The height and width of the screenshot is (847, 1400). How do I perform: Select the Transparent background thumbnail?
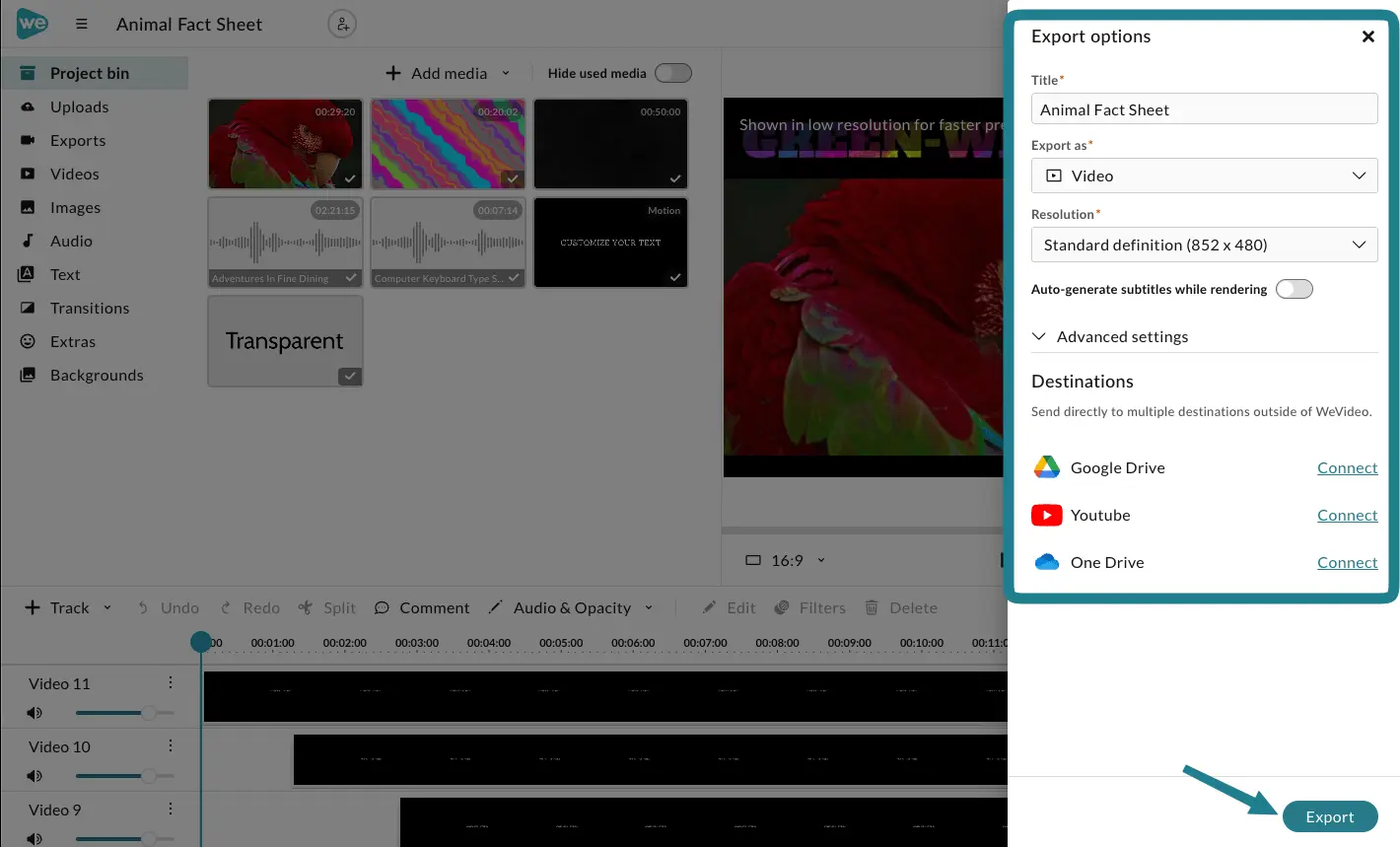point(285,341)
